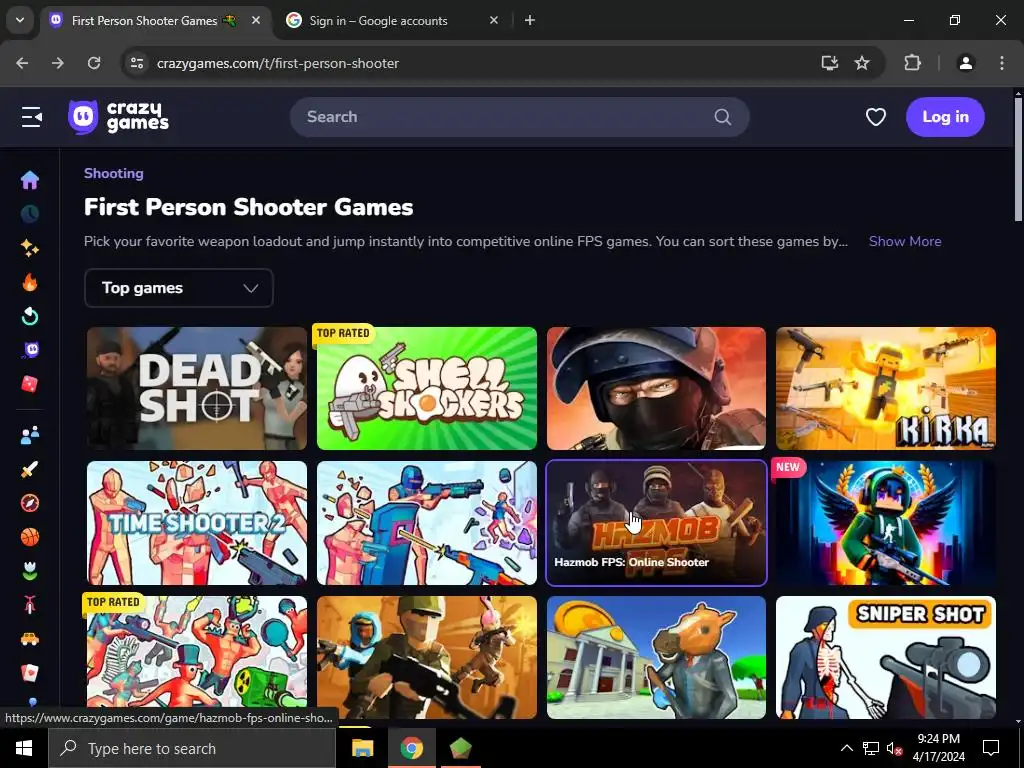Click the Log in button
The width and height of the screenshot is (1024, 768).
coord(945,117)
